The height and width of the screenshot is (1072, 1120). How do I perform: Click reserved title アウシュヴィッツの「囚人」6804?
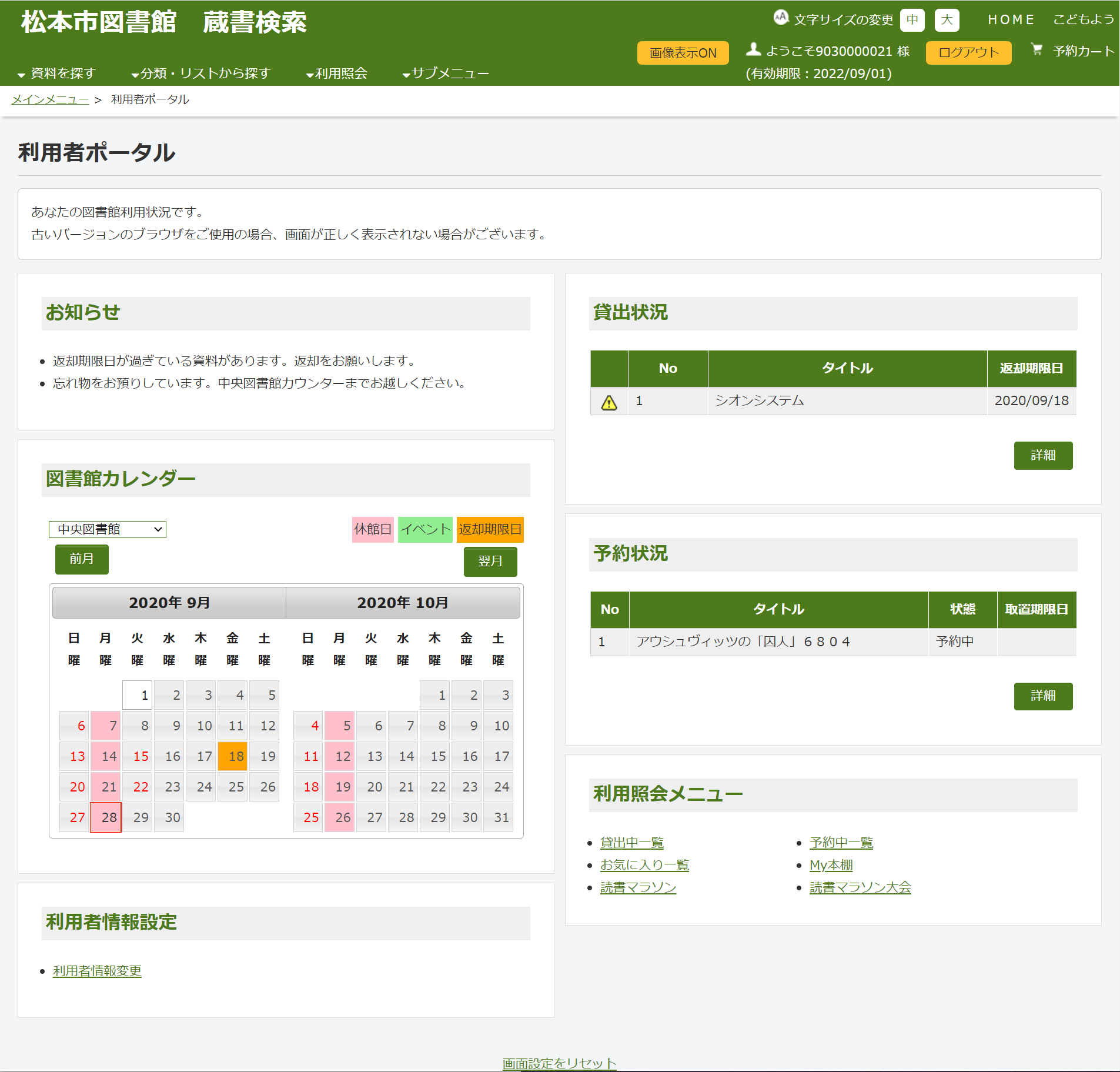[x=743, y=642]
